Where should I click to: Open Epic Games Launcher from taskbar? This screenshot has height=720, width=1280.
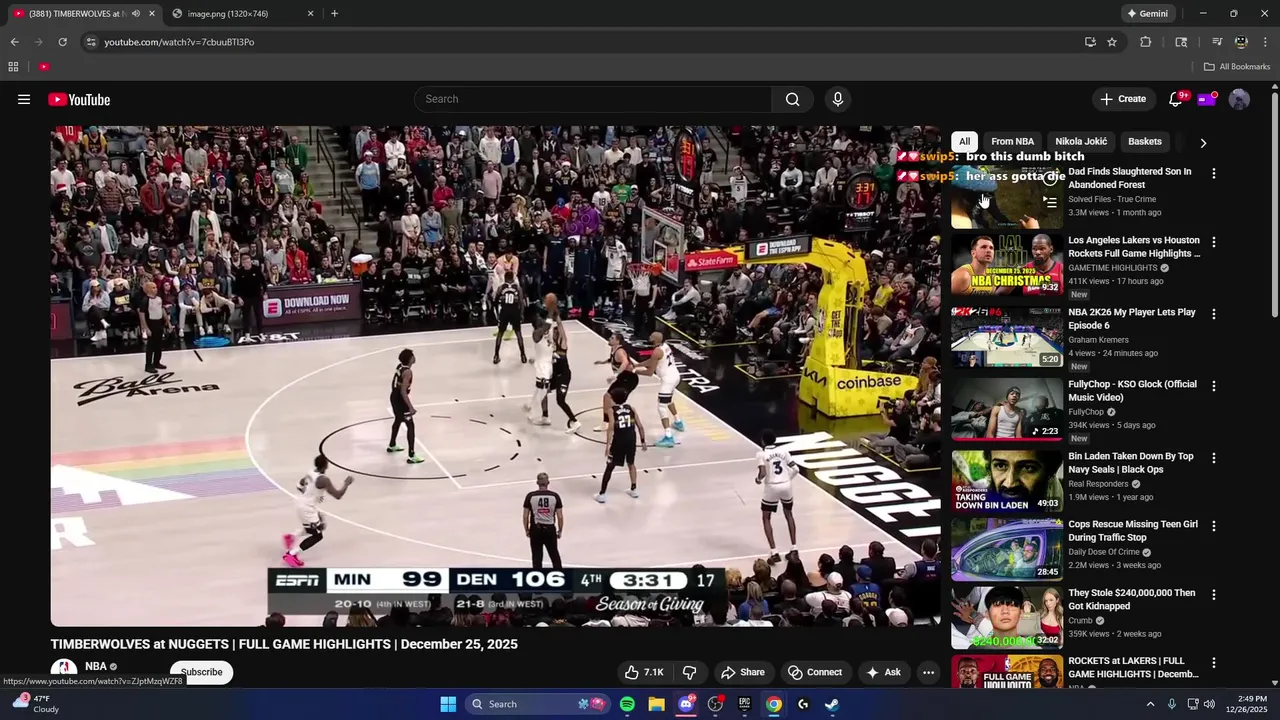coord(744,704)
